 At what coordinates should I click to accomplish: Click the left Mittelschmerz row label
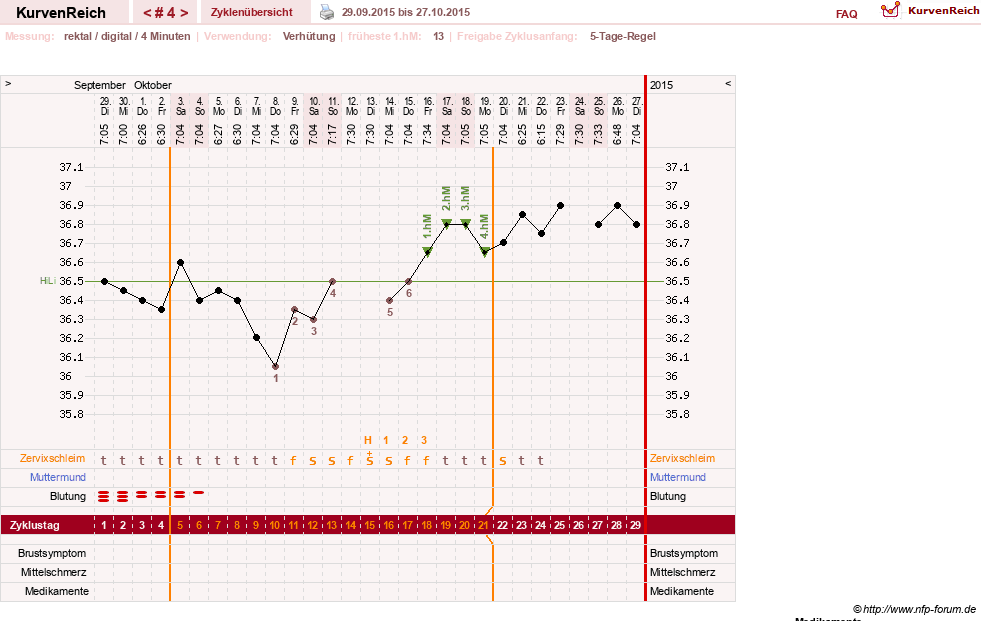click(54, 572)
